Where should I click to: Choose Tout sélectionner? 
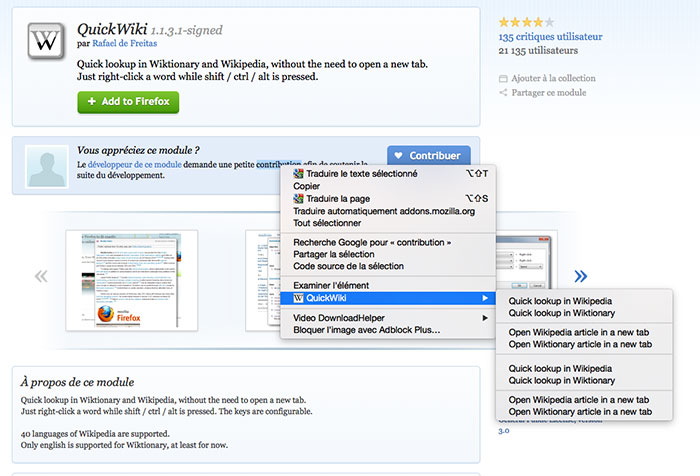point(388,223)
